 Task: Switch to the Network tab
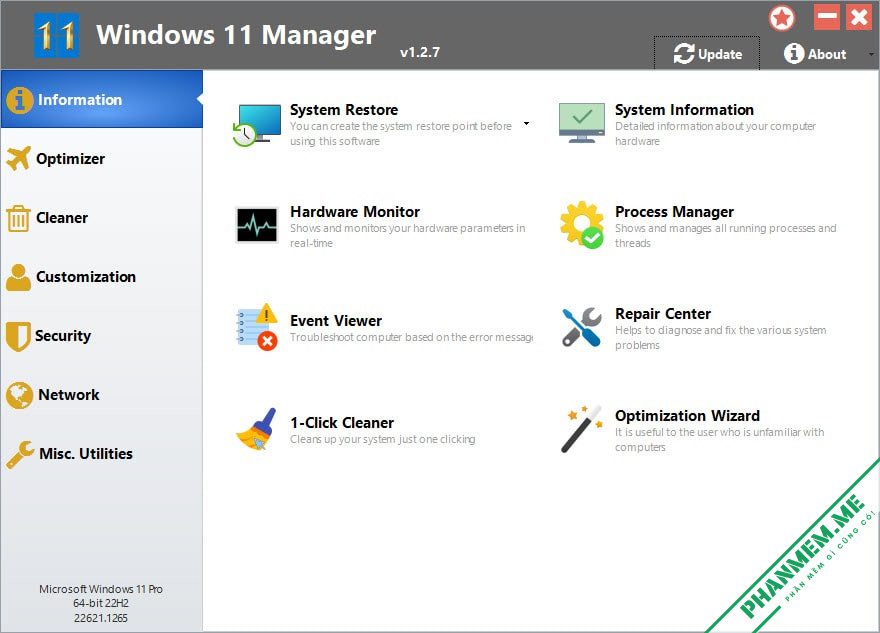click(102, 395)
